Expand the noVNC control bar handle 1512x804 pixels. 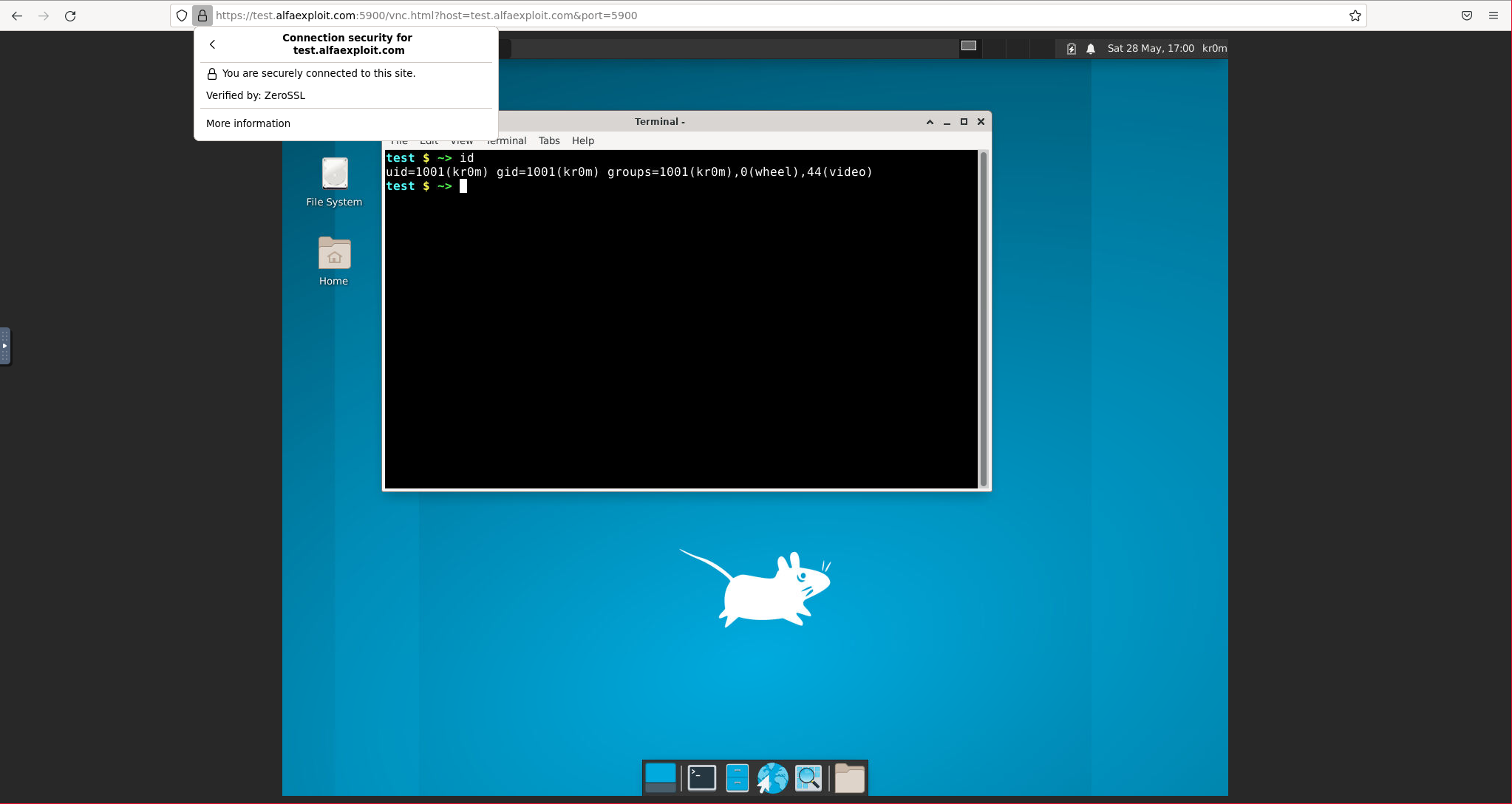(5, 346)
